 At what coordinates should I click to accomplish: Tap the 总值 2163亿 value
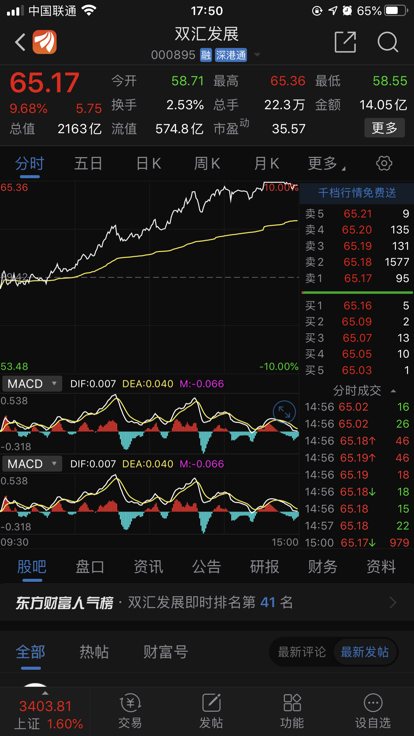pos(79,129)
